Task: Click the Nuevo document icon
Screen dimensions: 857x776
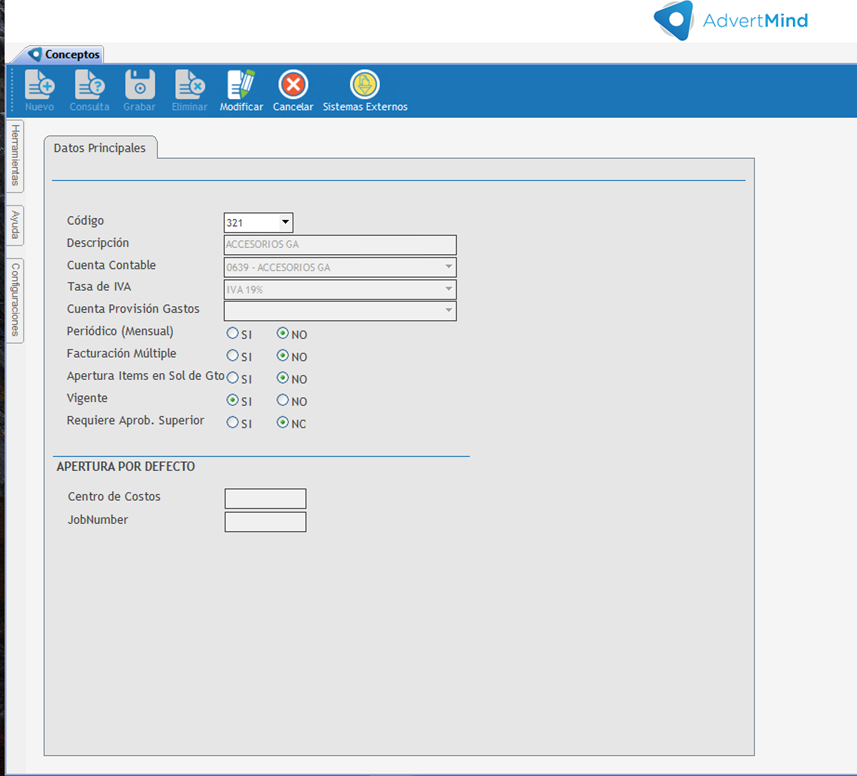Action: (x=39, y=84)
